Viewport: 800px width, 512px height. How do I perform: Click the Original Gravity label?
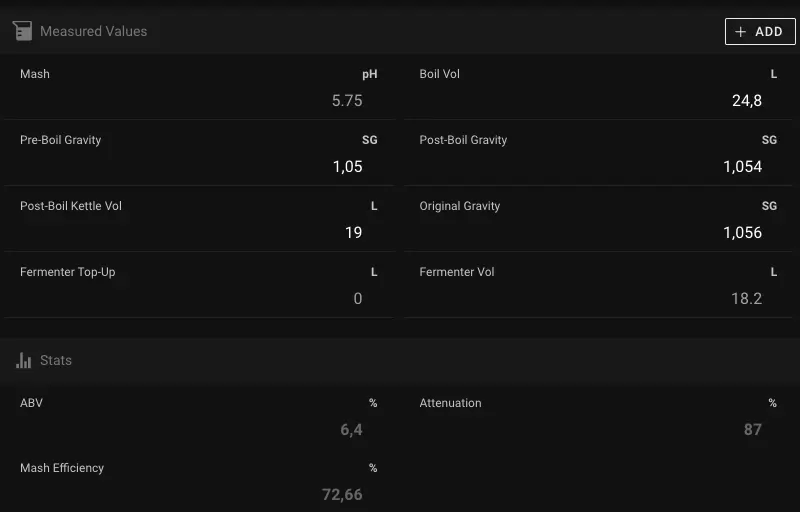pyautogui.click(x=460, y=206)
